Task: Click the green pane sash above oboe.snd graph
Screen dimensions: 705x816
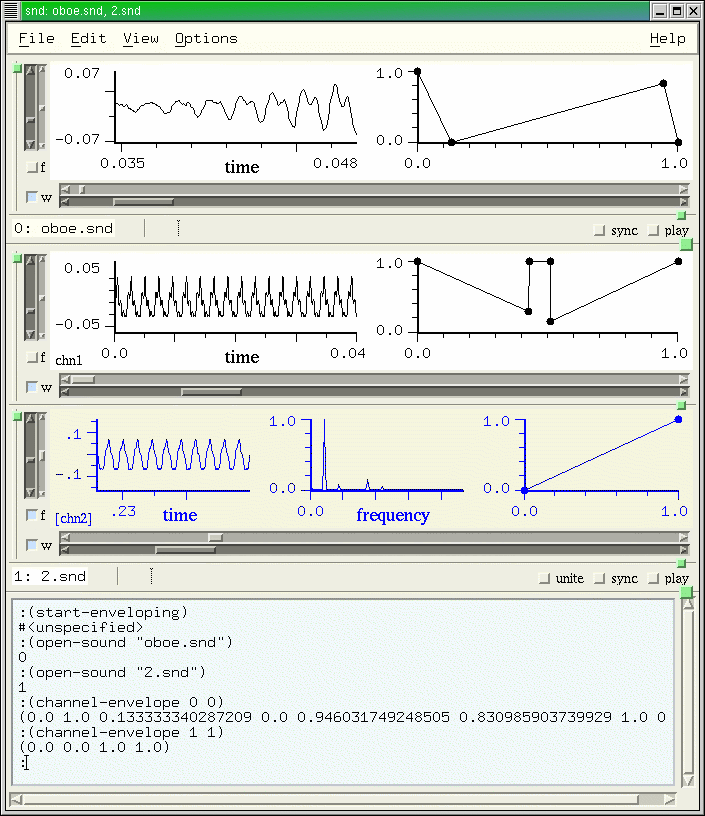Action: [17, 68]
